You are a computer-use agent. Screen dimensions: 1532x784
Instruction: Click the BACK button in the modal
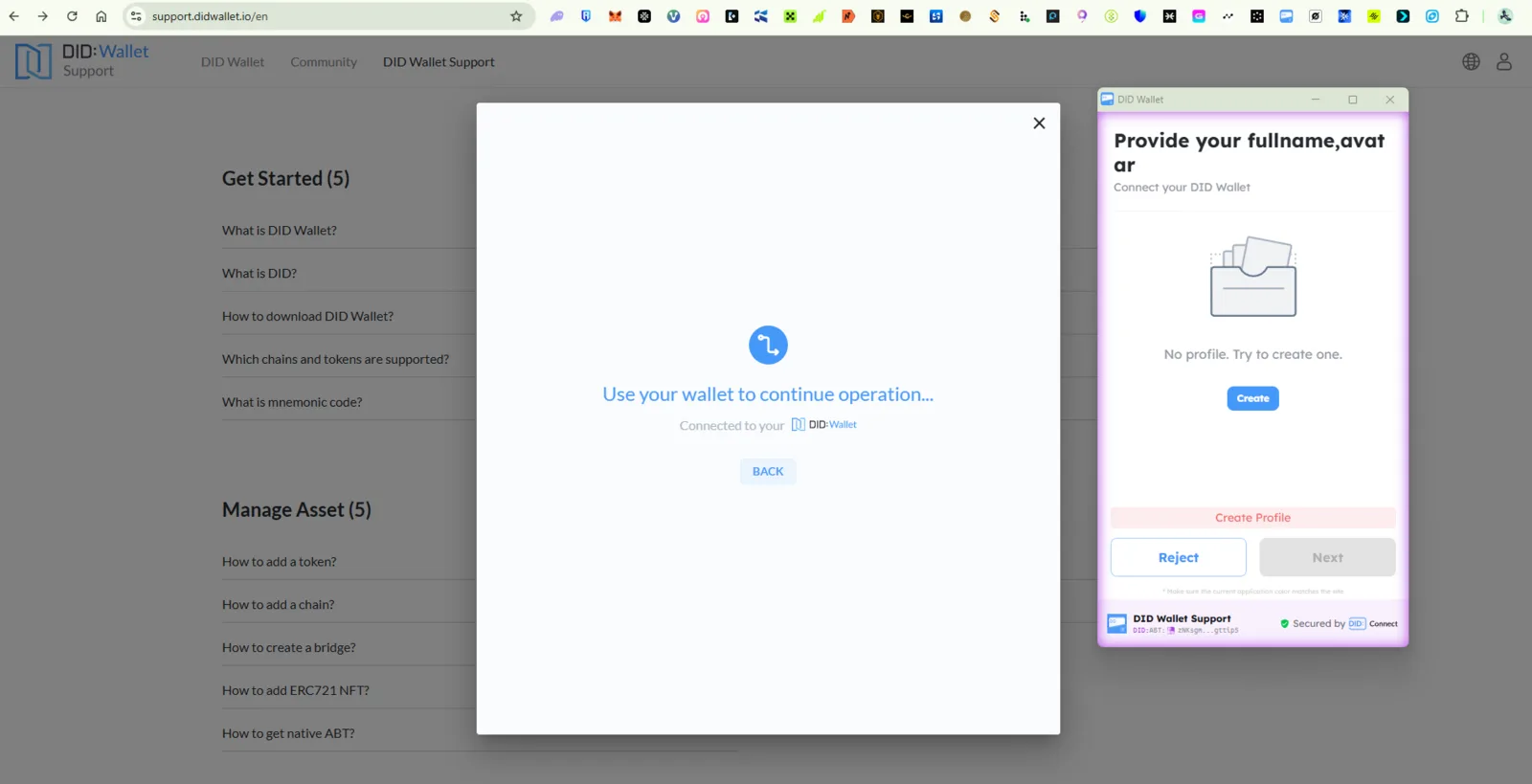768,472
